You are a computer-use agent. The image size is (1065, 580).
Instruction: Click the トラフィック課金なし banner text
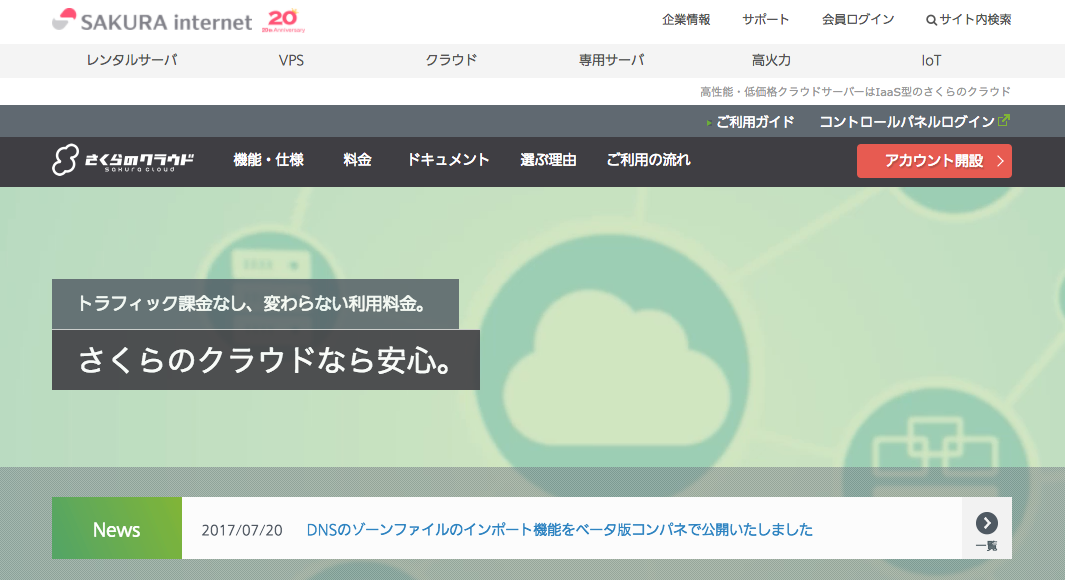click(x=255, y=304)
